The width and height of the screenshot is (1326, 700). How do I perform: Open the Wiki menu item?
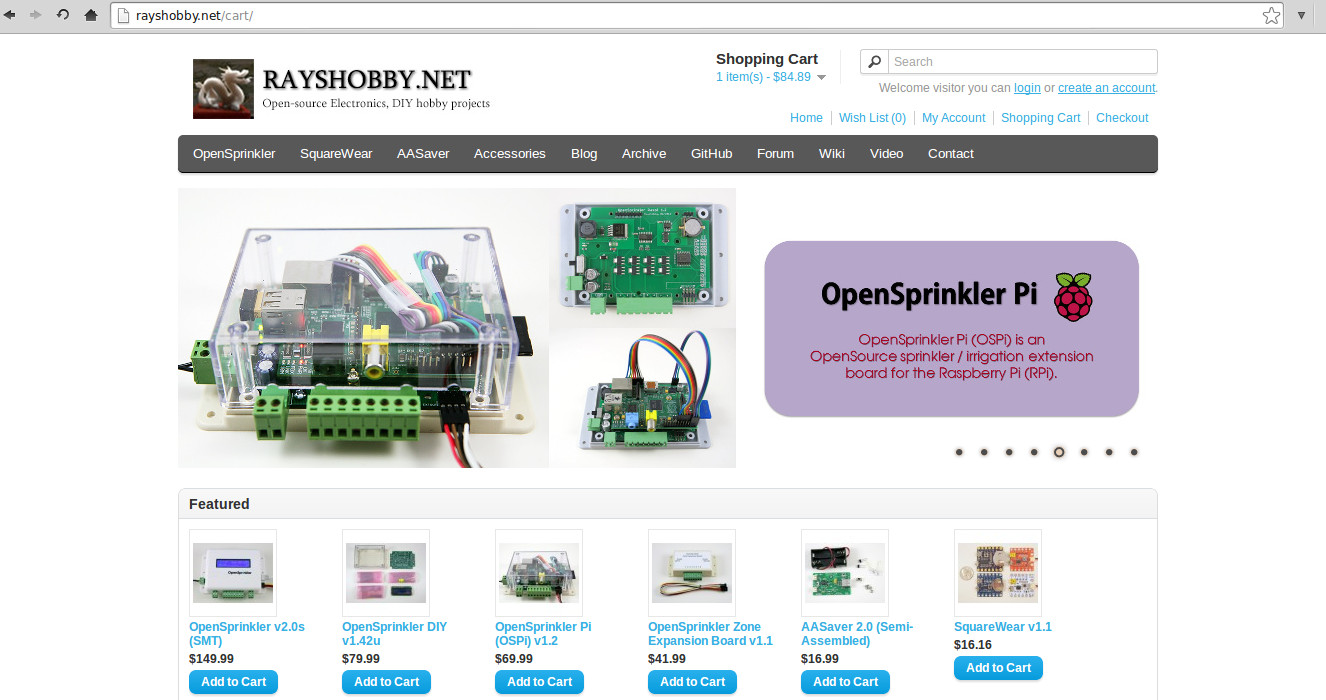(x=832, y=154)
